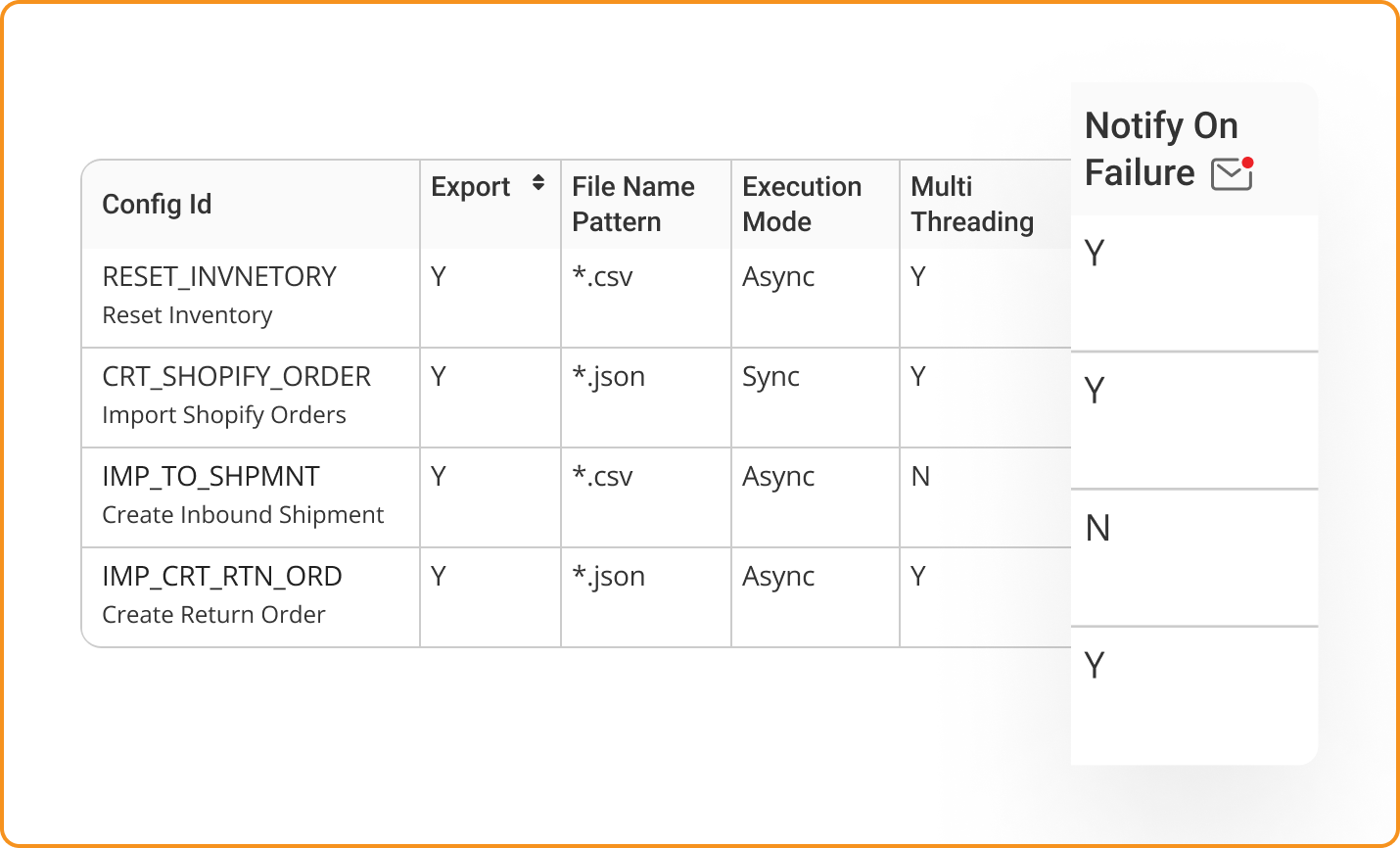Open the CRT_SHOPIFY_ORDER config entry
Screen dimensions: 1400x848
click(x=237, y=377)
